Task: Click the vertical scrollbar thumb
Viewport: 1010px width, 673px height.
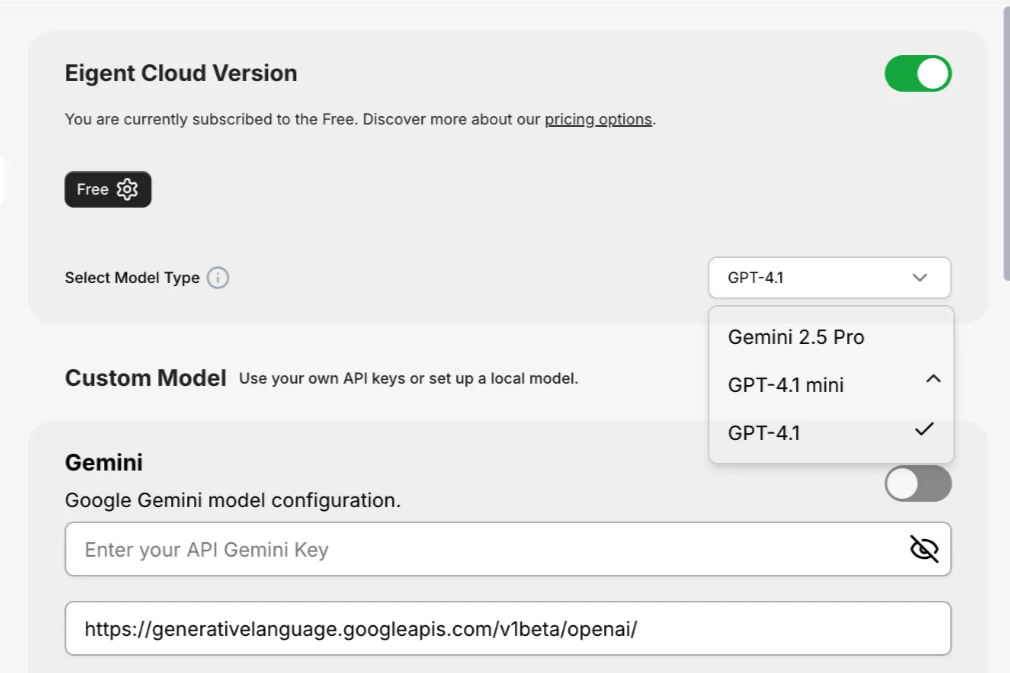Action: tap(1006, 142)
